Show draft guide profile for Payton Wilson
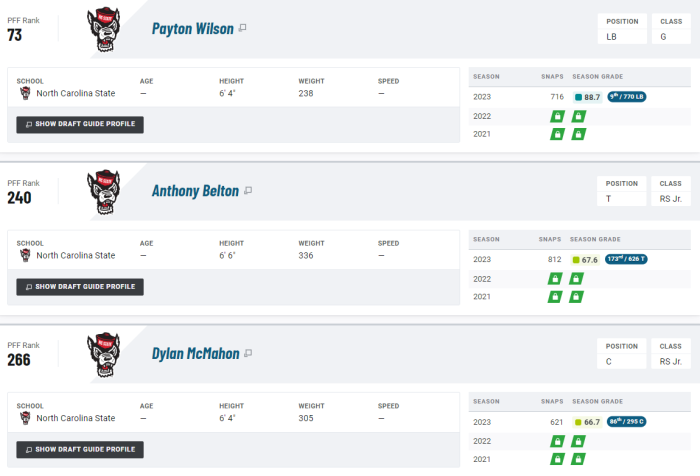700x476 pixels. (x=80, y=125)
